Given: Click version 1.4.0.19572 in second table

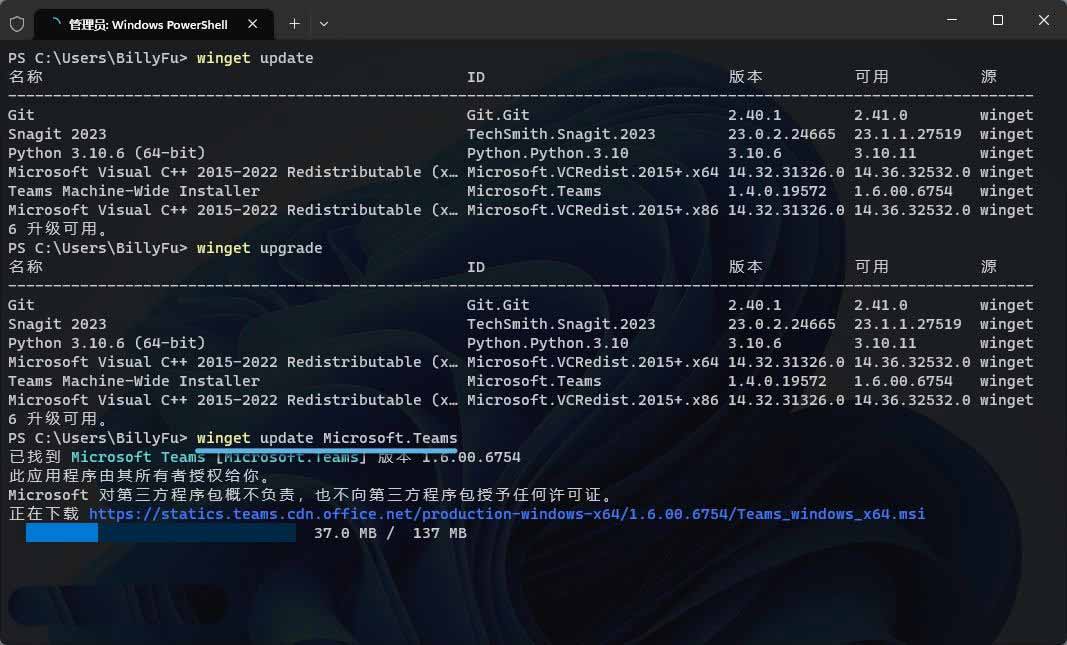Looking at the screenshot, I should 777,381.
